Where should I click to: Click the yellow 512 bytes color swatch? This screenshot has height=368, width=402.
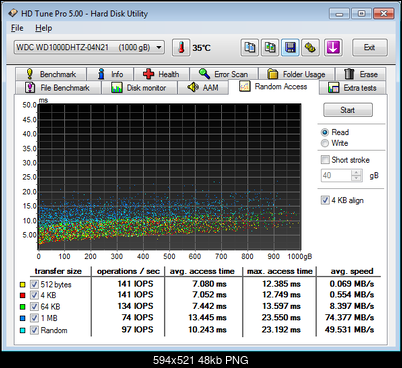pos(22,285)
